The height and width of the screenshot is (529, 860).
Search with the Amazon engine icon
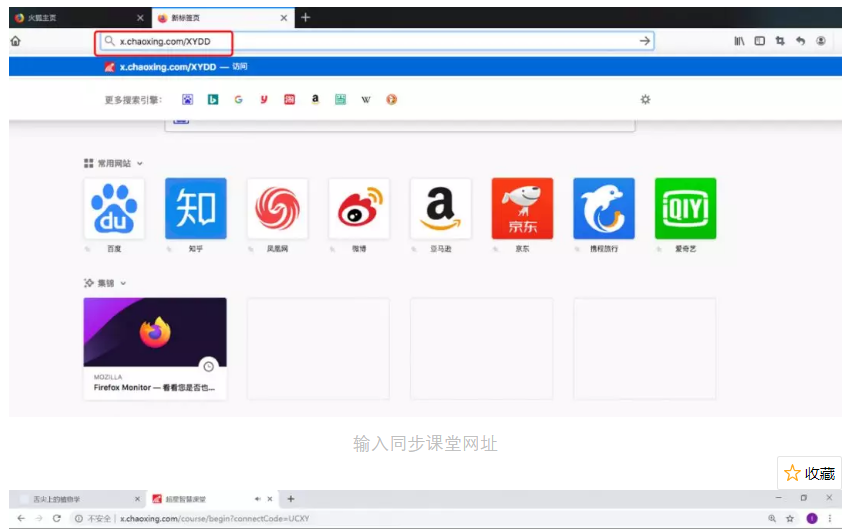pos(315,99)
